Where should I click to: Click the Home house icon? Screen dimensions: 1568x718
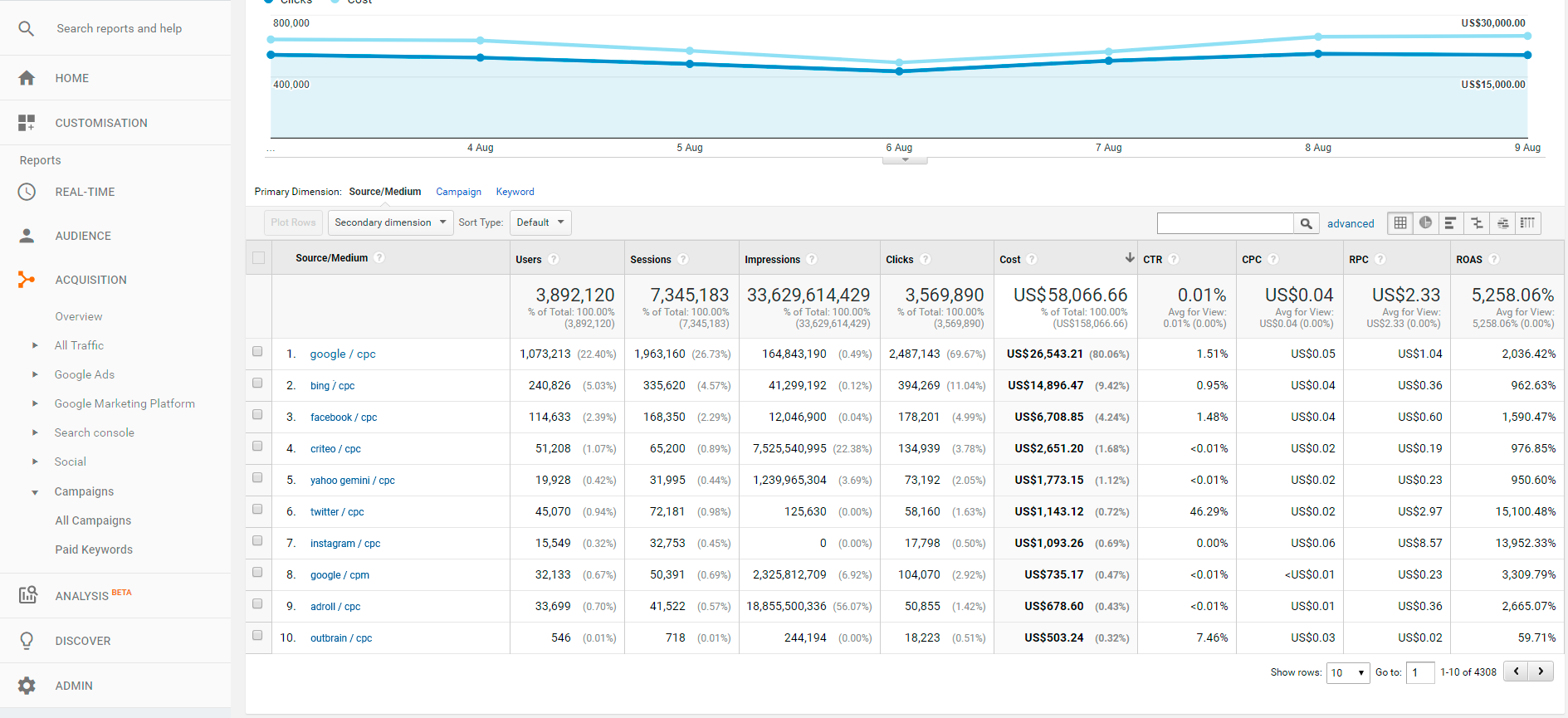point(27,78)
